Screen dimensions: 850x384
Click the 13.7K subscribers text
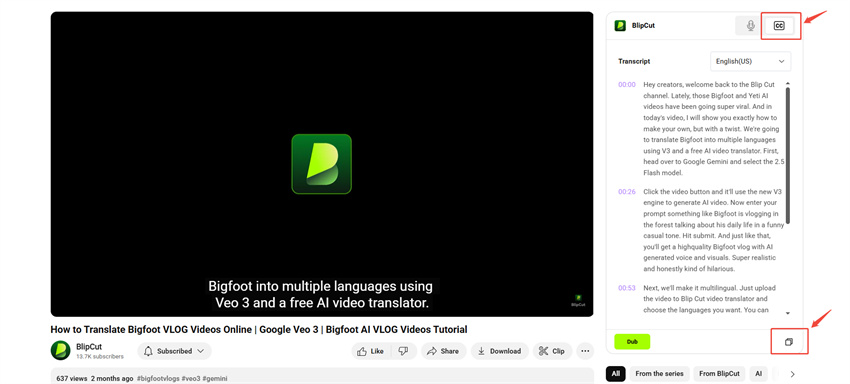click(100, 357)
